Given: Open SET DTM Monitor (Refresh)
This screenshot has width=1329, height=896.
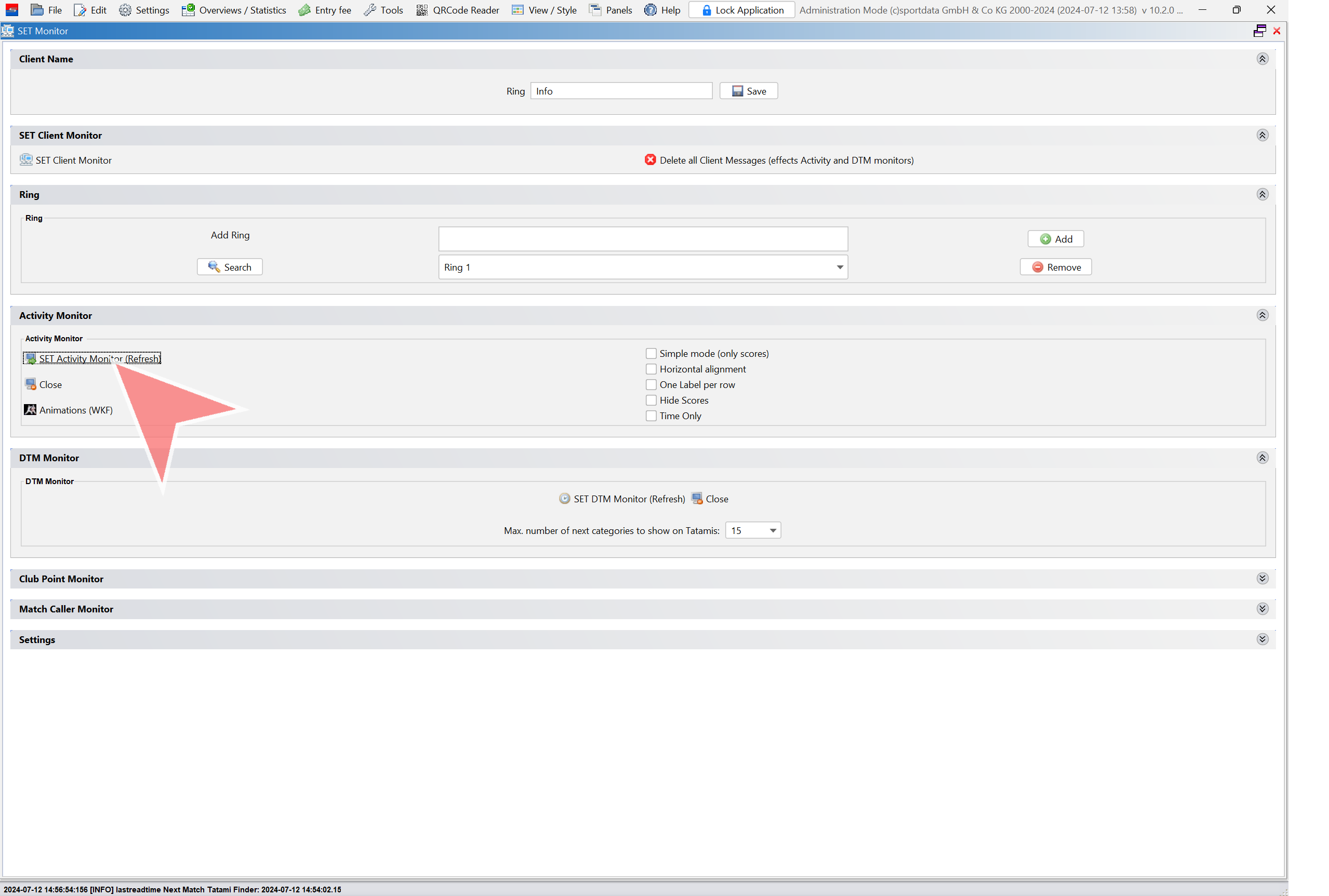Looking at the screenshot, I should (629, 499).
